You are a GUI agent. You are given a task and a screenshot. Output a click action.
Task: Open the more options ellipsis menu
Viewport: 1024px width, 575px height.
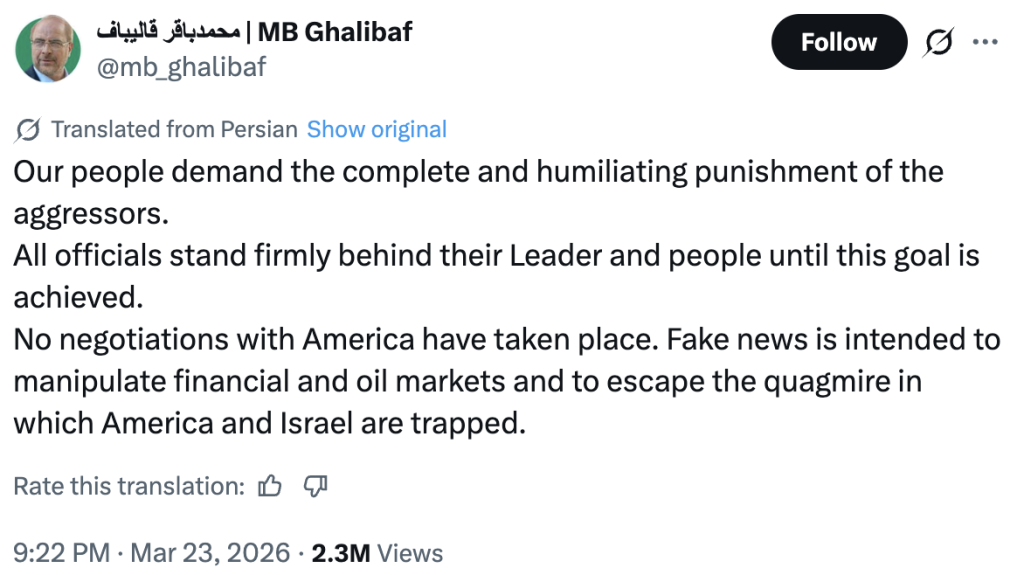986,42
